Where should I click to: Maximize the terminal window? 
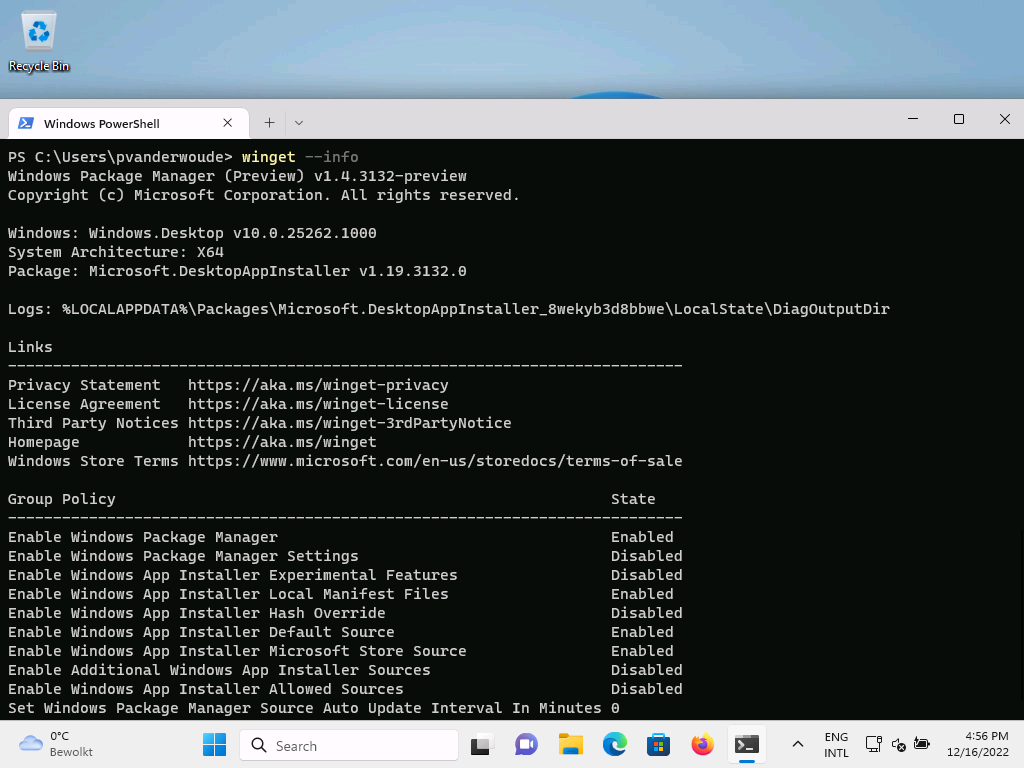[x=959, y=119]
